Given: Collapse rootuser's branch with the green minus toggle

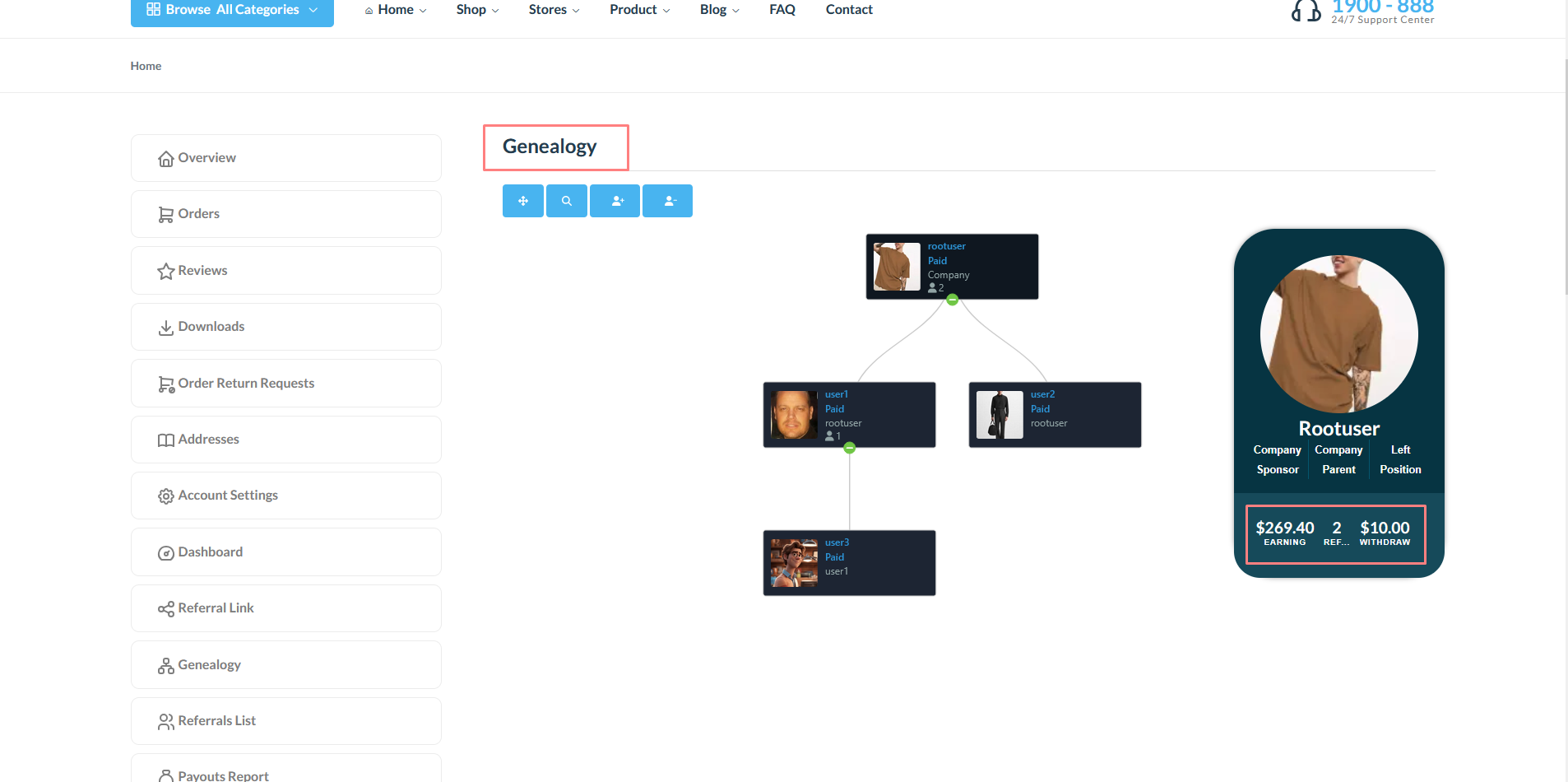Looking at the screenshot, I should 952,300.
